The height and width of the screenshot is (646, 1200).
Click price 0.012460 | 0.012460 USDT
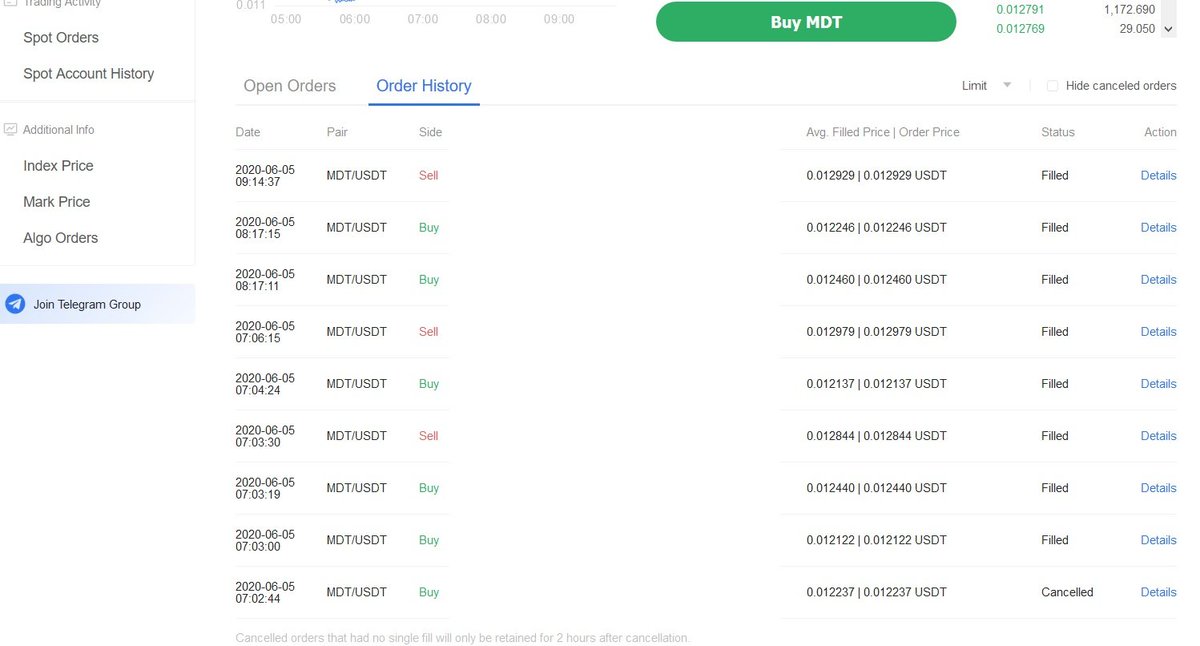pos(876,280)
